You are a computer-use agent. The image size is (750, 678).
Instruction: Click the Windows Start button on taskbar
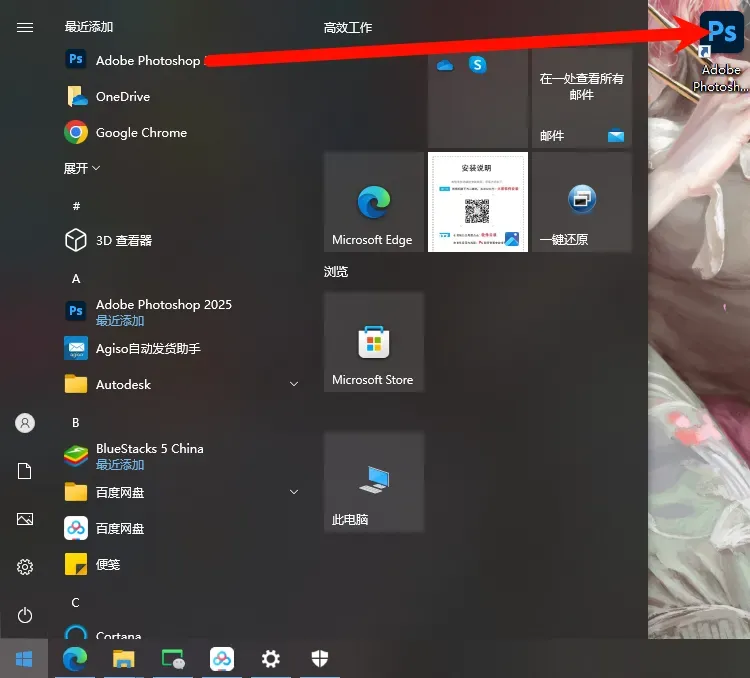click(24, 658)
